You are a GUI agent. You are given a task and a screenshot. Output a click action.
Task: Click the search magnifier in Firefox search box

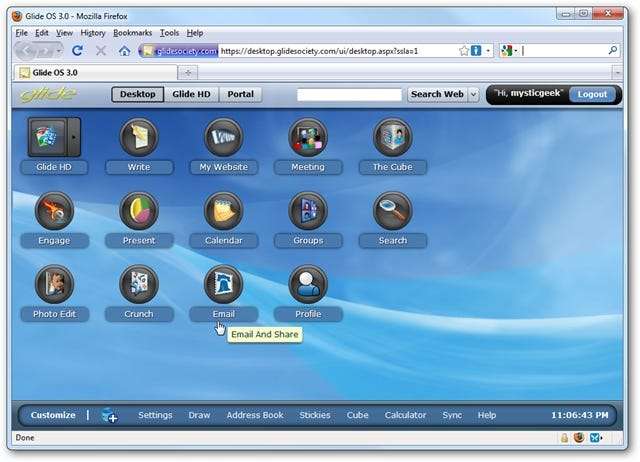click(612, 50)
